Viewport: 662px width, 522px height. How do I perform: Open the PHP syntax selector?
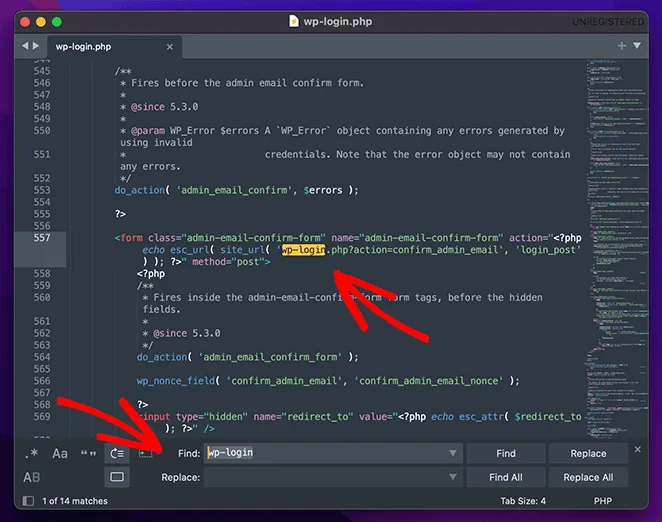[x=602, y=501]
